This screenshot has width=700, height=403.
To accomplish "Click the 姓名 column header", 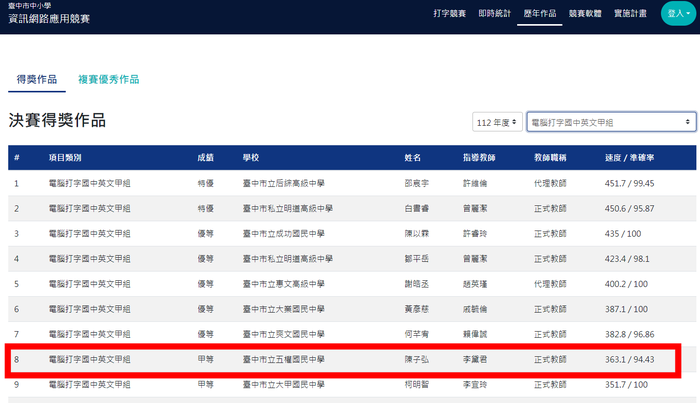I will 412,158.
